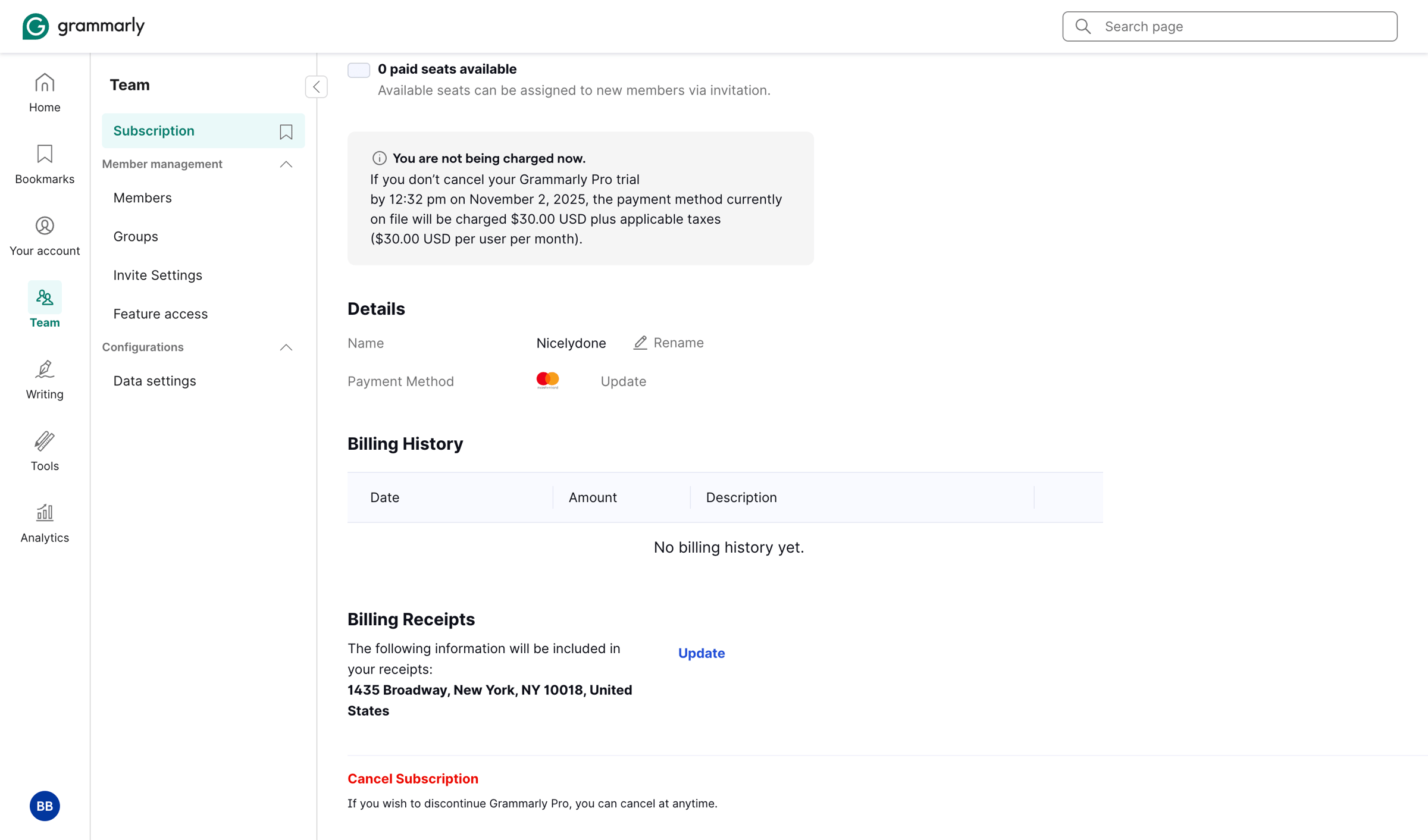This screenshot has height=840, width=1428.
Task: Open the Analytics section
Action: click(x=45, y=524)
